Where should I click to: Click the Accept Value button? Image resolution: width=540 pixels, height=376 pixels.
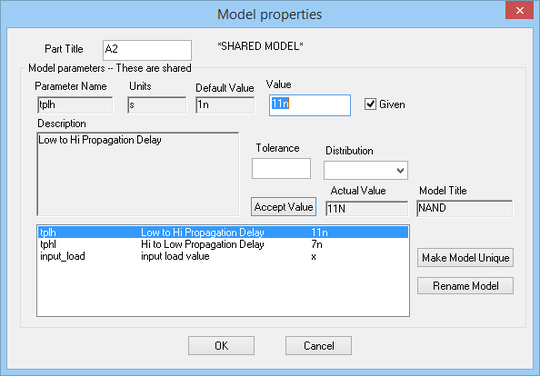(x=283, y=207)
